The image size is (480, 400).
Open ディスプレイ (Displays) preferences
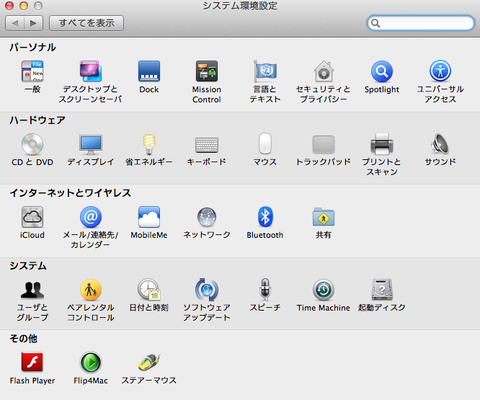coord(90,144)
